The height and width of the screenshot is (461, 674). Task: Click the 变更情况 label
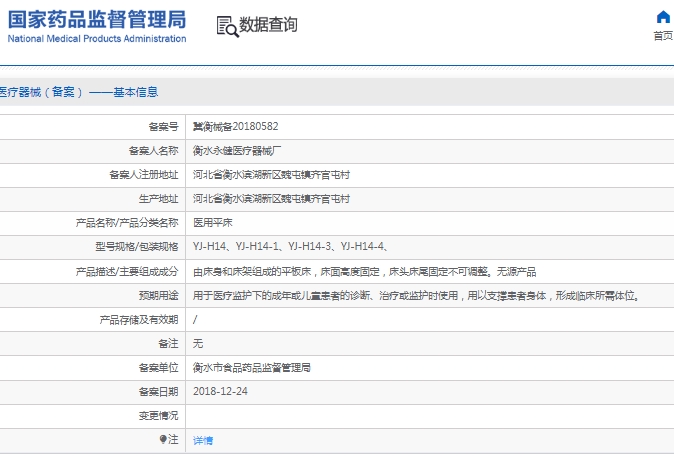point(158,415)
